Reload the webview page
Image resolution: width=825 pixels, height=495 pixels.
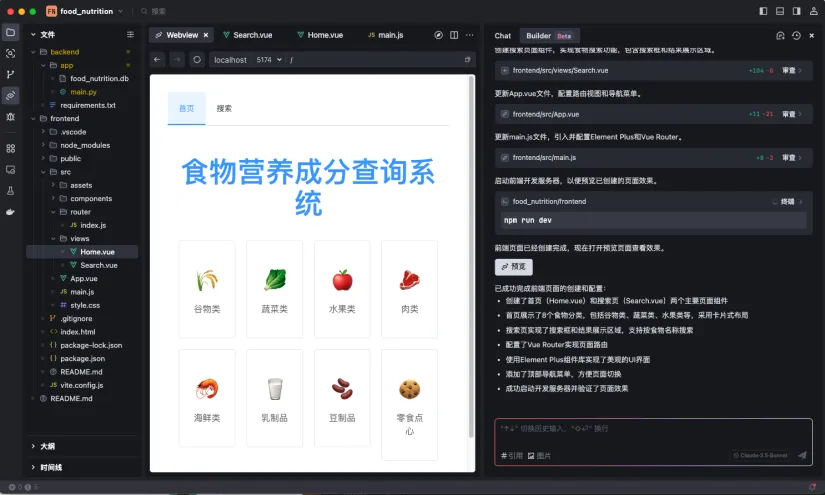click(x=197, y=59)
